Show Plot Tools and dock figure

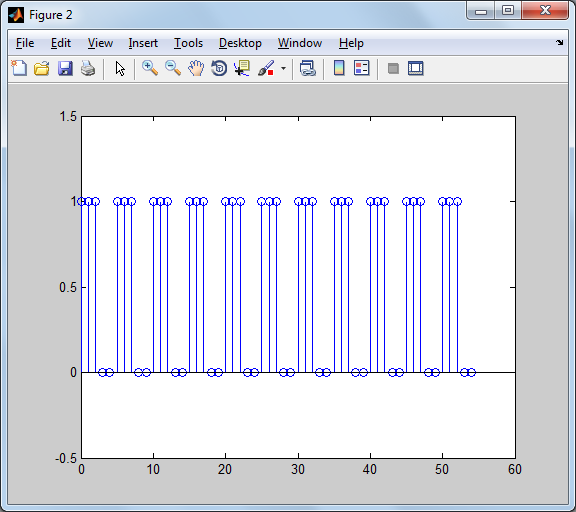coord(416,68)
